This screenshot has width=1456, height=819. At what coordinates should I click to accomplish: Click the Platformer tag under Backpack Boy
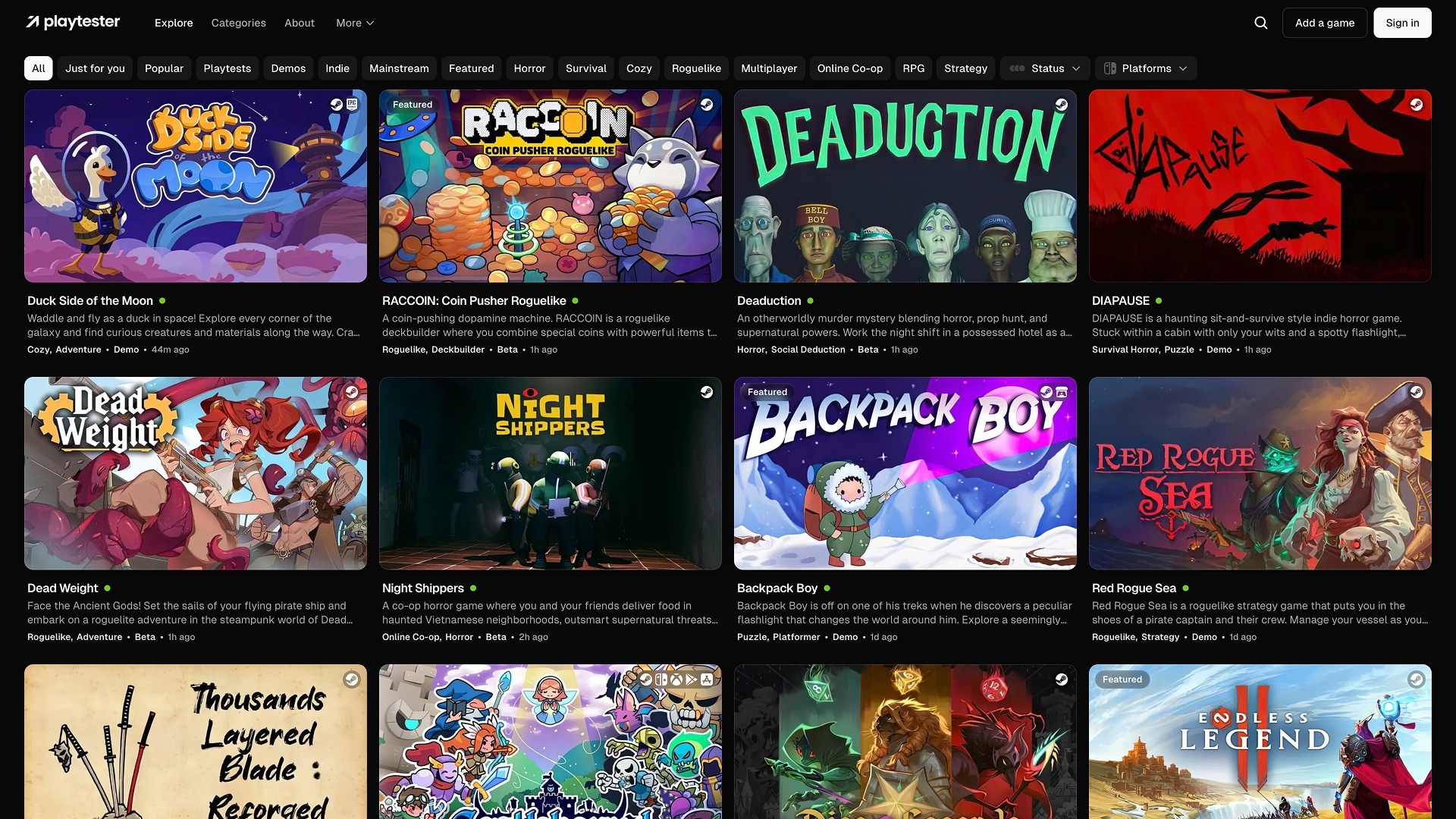tap(796, 637)
